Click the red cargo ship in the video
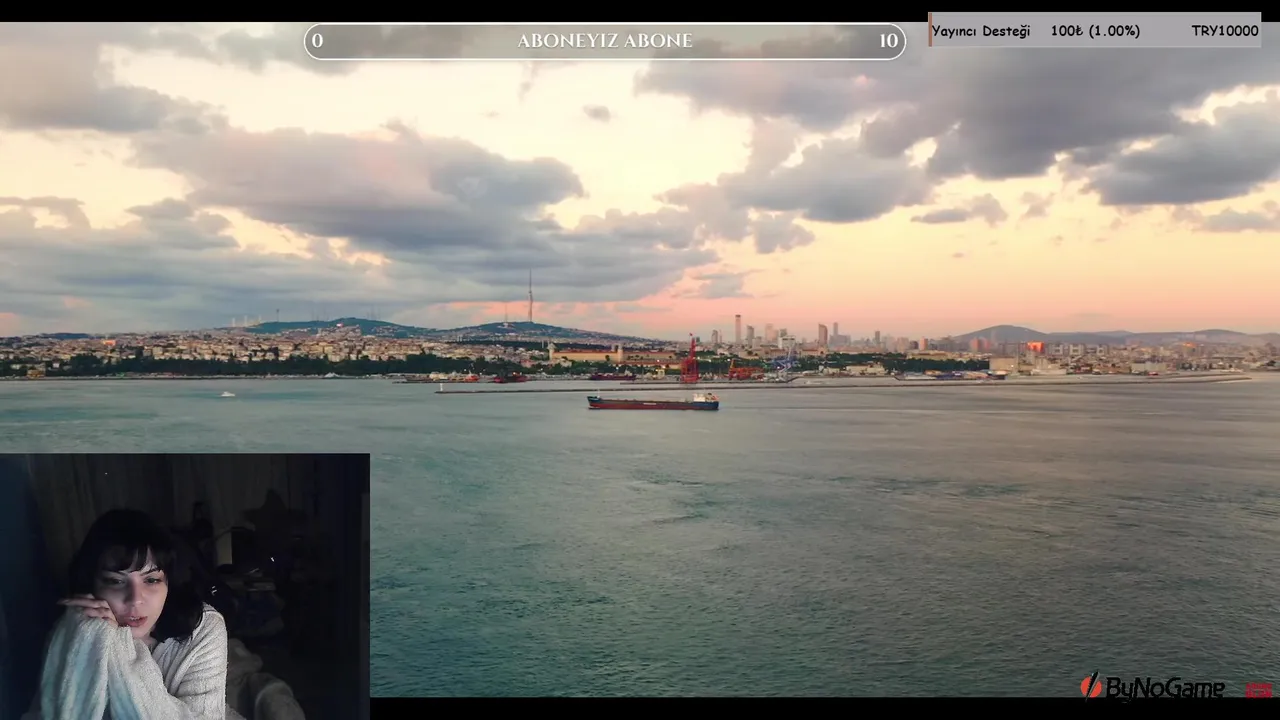Viewport: 1280px width, 720px height. (653, 401)
